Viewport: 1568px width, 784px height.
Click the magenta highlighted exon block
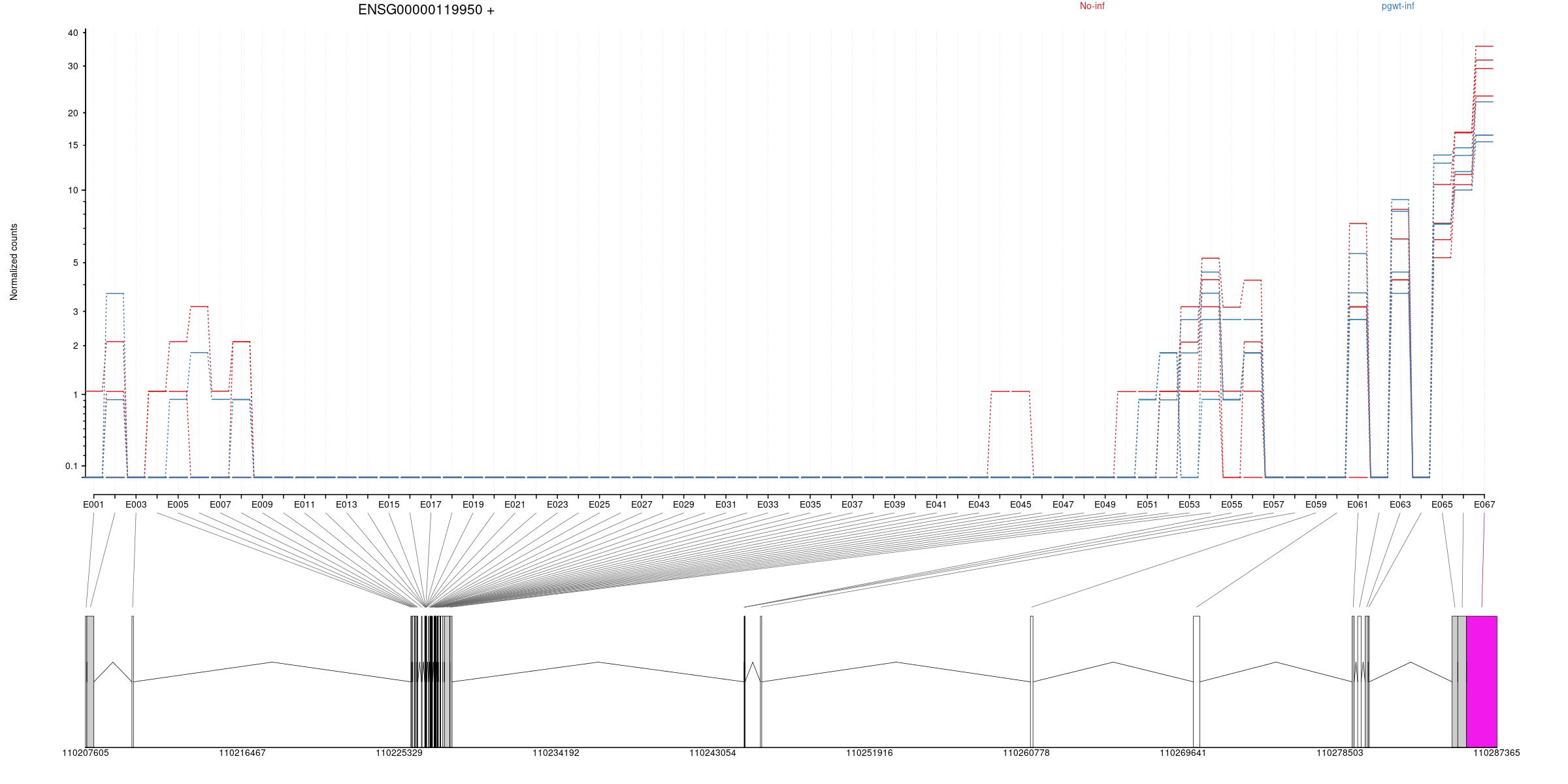click(1482, 681)
